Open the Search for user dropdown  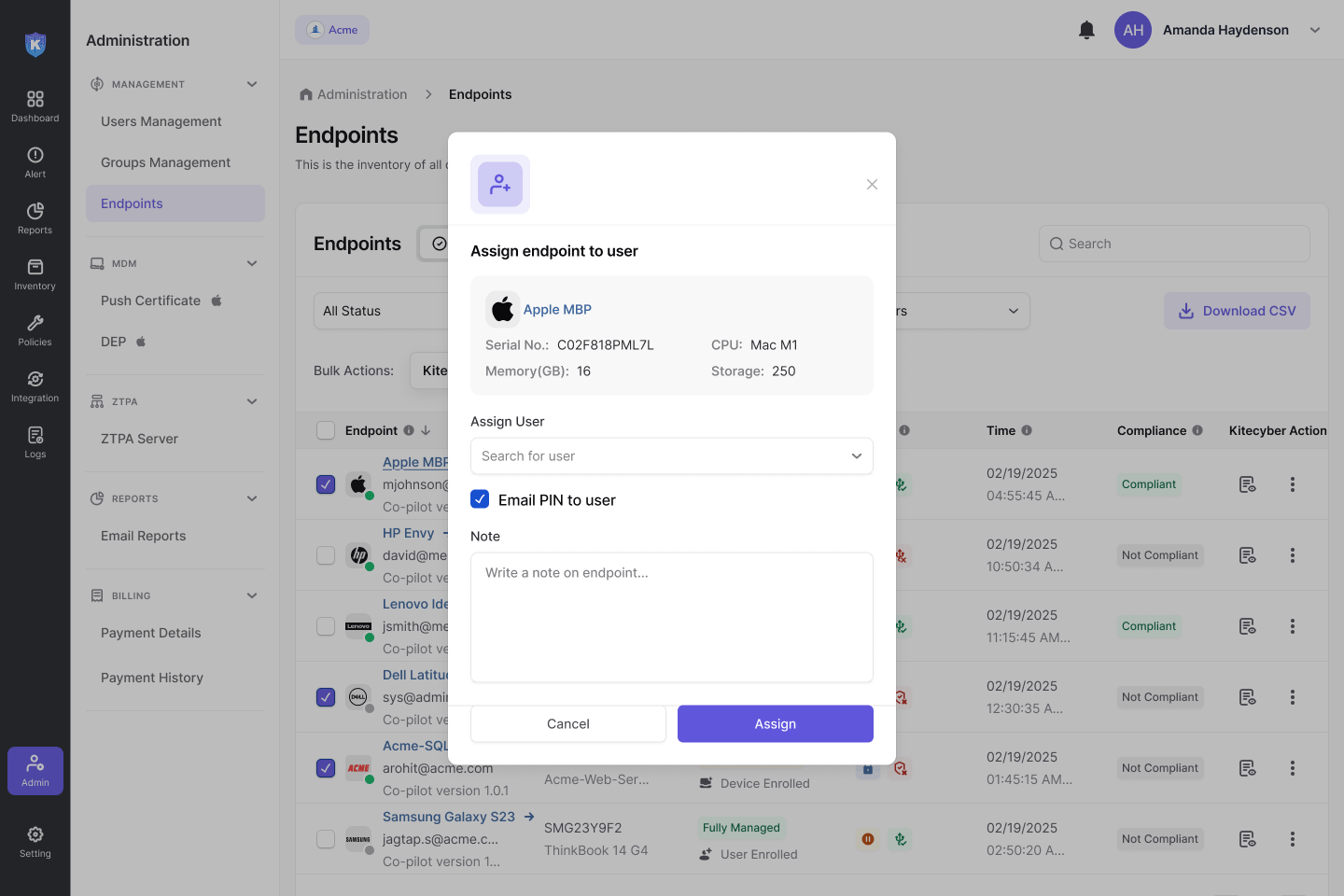[671, 456]
